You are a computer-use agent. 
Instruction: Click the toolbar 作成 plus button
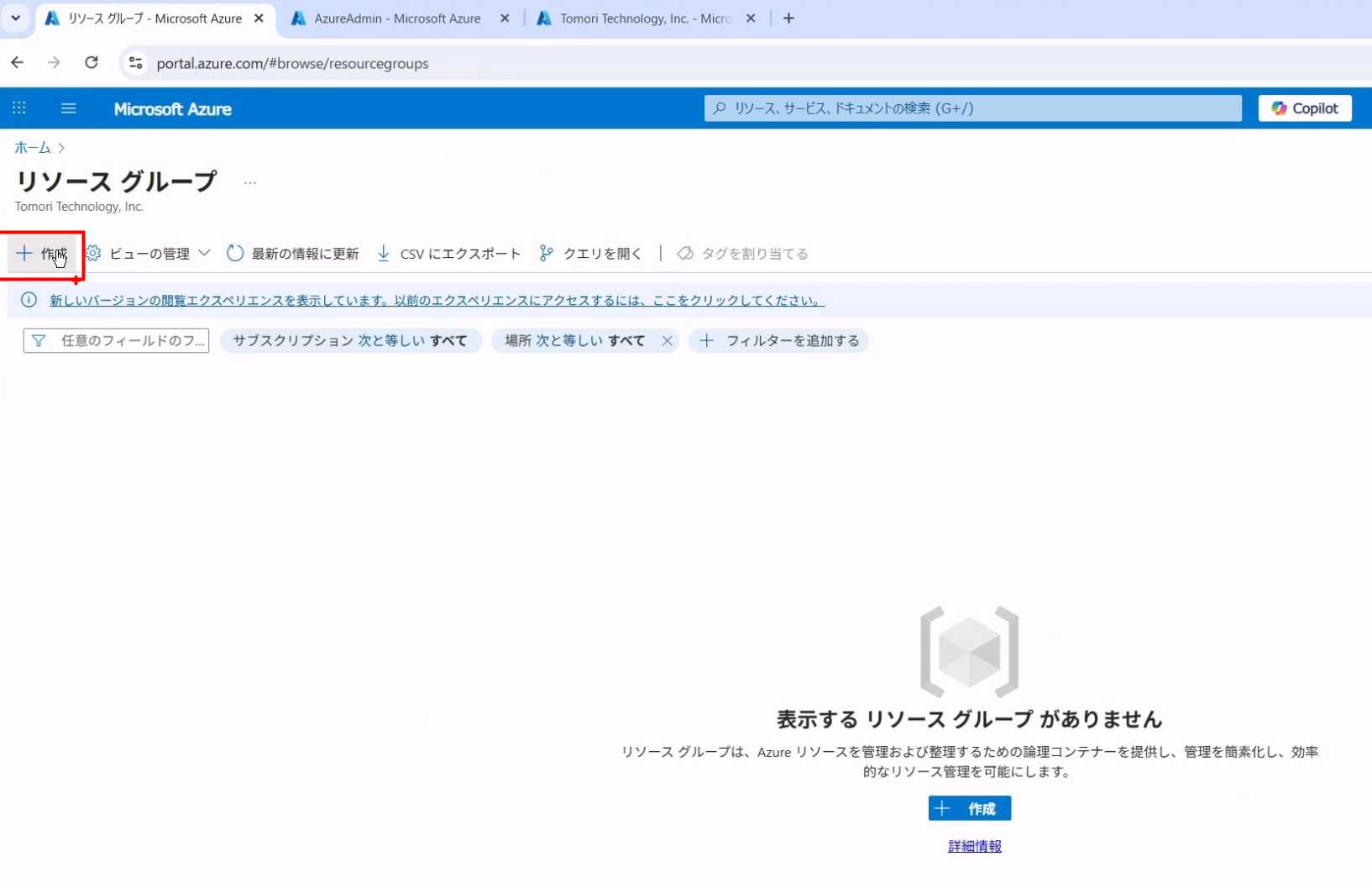(42, 254)
